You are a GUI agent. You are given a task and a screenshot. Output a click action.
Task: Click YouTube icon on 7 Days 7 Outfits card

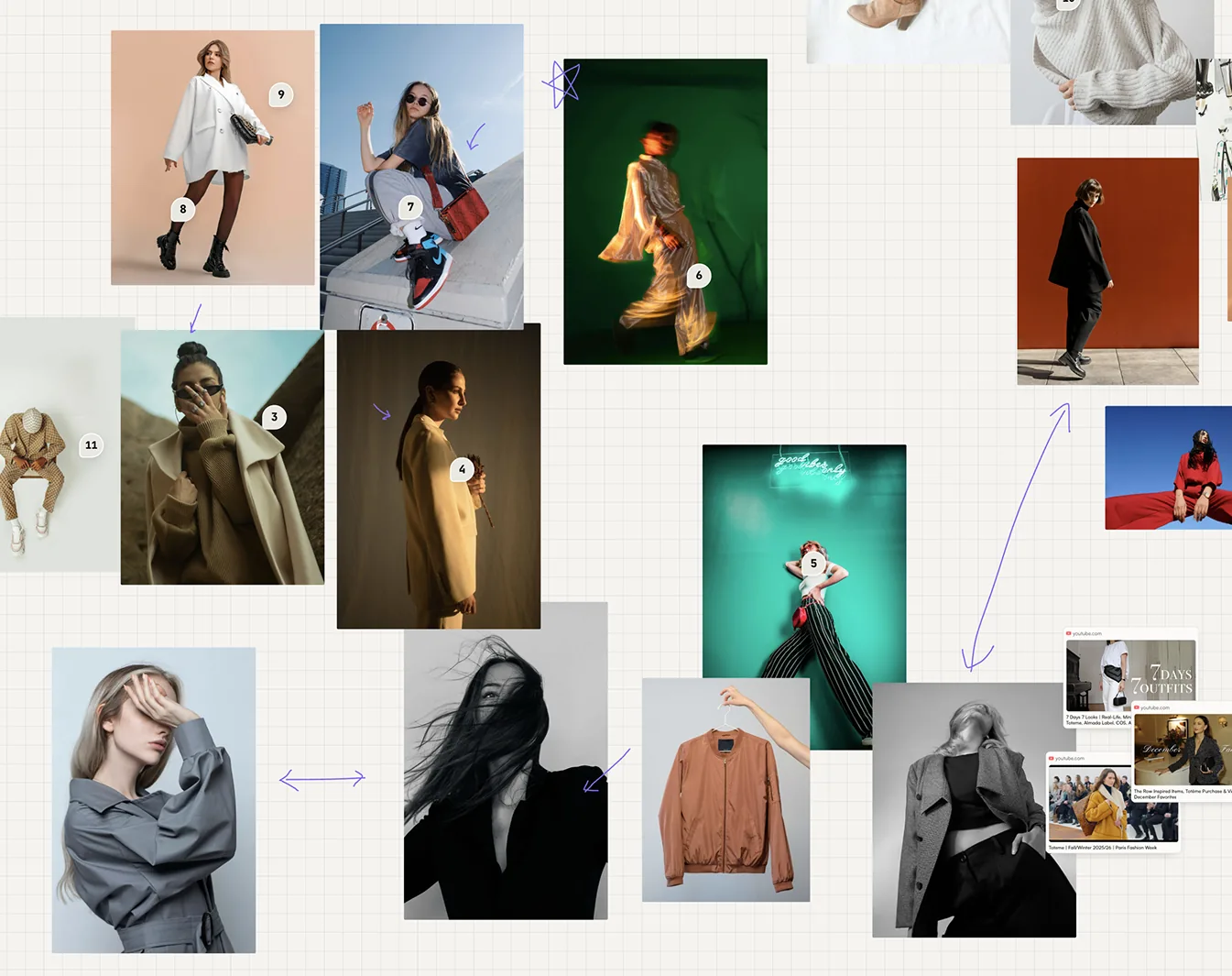click(1068, 633)
